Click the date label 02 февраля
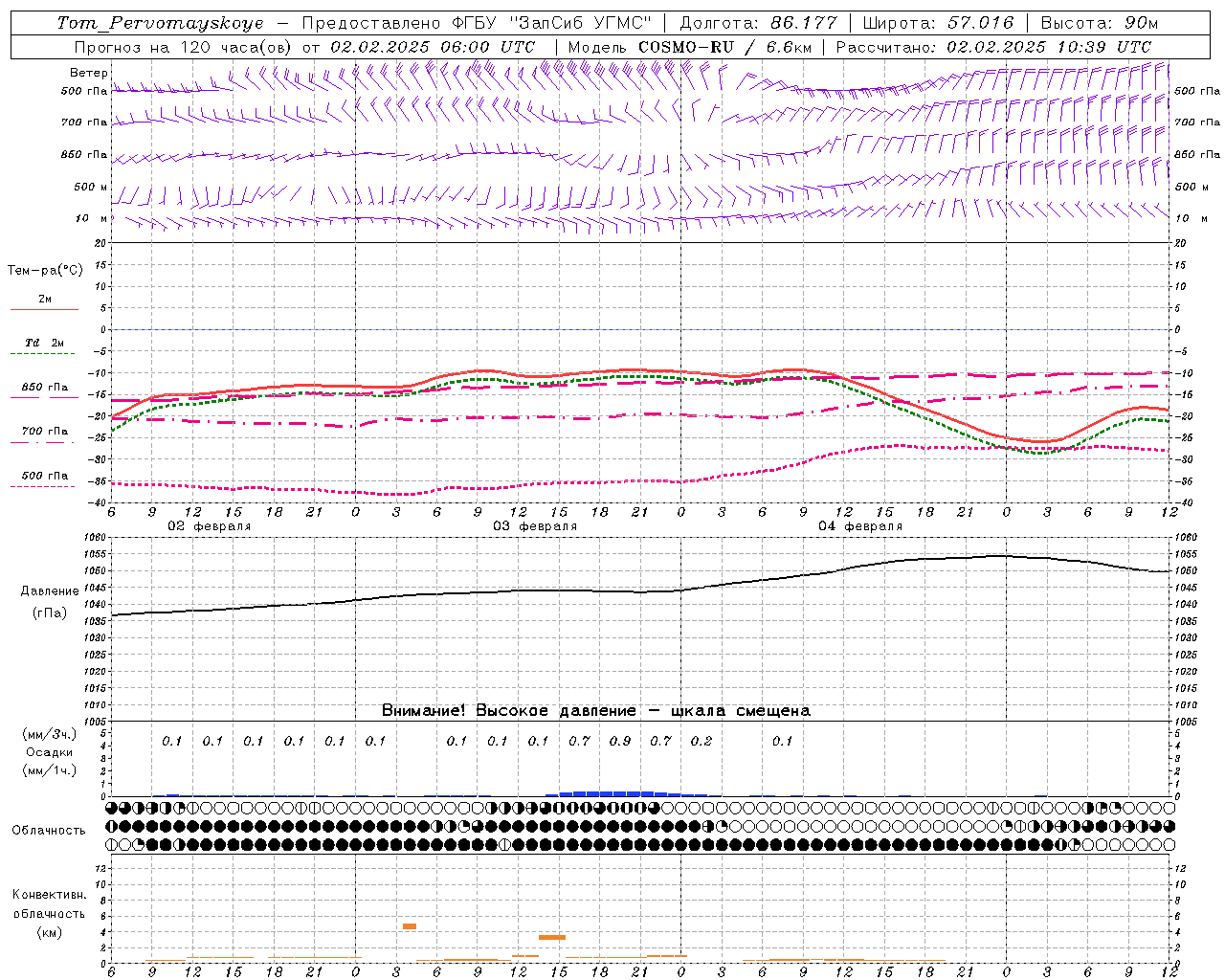 [210, 526]
